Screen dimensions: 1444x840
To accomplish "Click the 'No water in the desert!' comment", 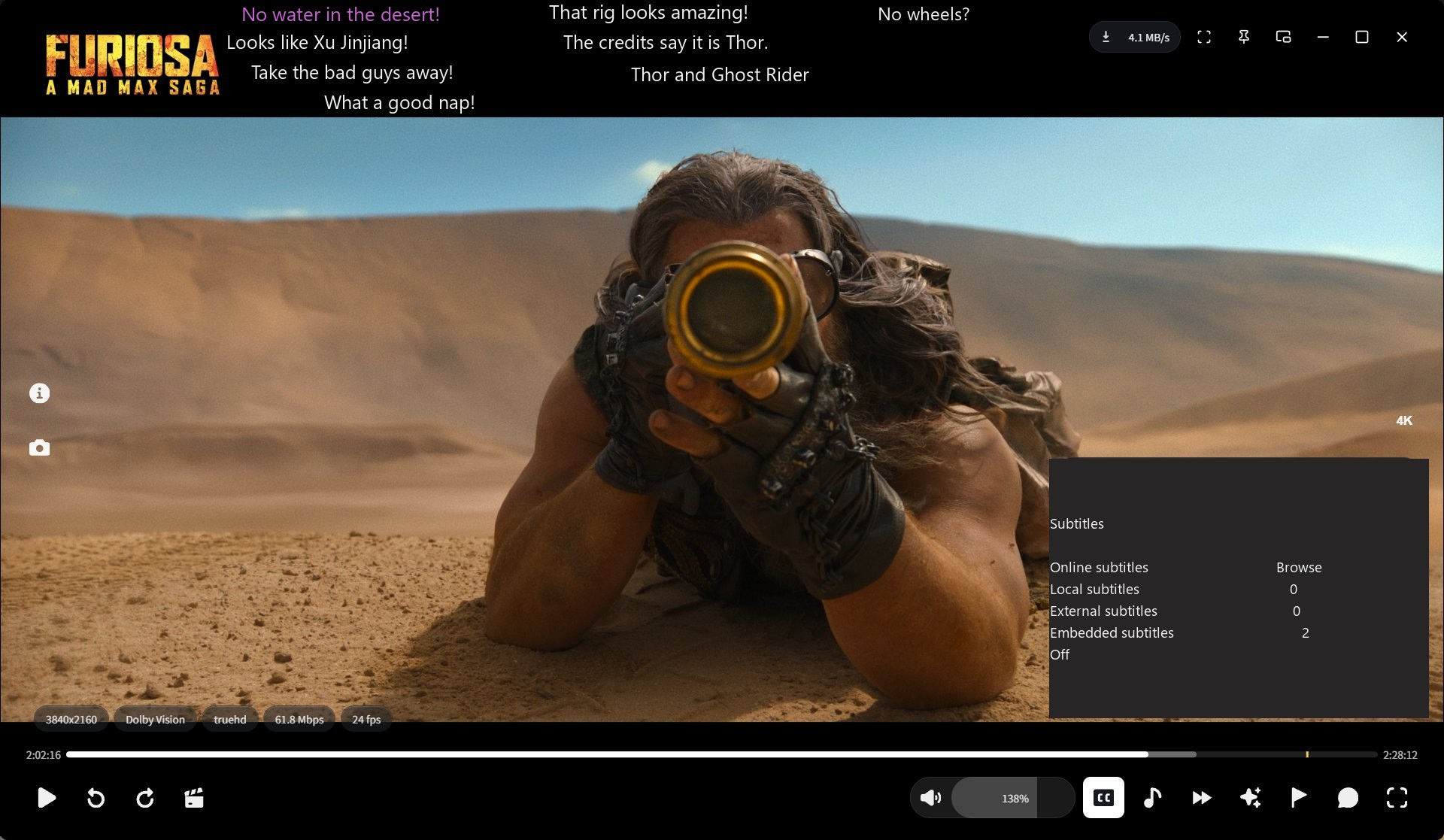I will (x=341, y=14).
